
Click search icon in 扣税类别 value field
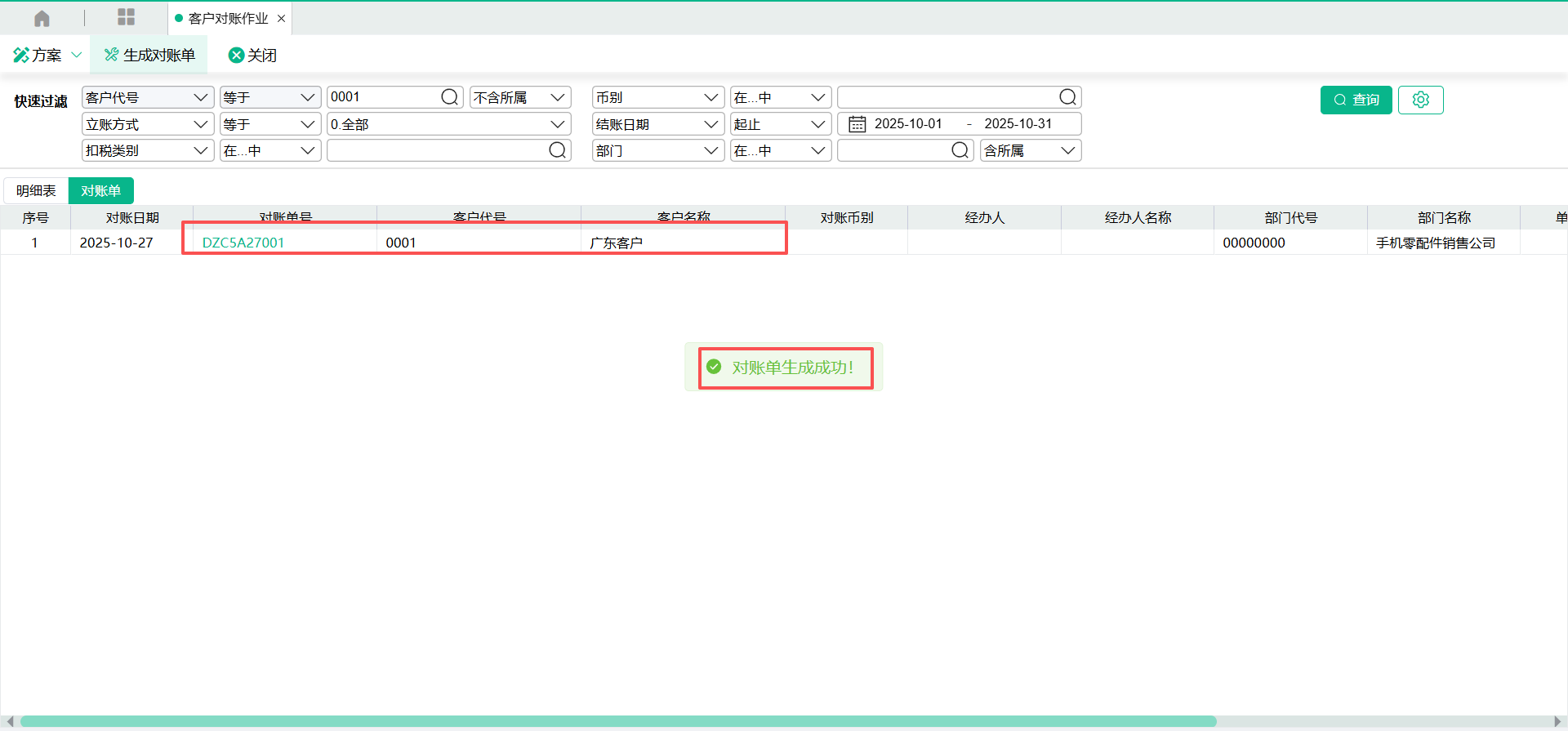(x=557, y=150)
